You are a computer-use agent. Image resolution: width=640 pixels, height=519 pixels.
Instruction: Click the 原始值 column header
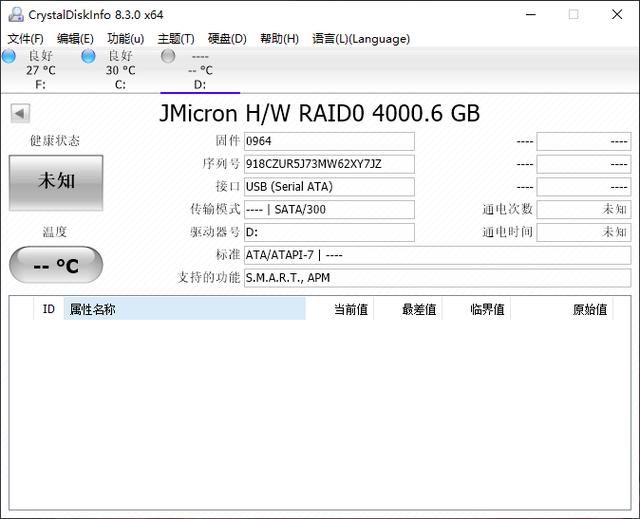click(x=562, y=309)
